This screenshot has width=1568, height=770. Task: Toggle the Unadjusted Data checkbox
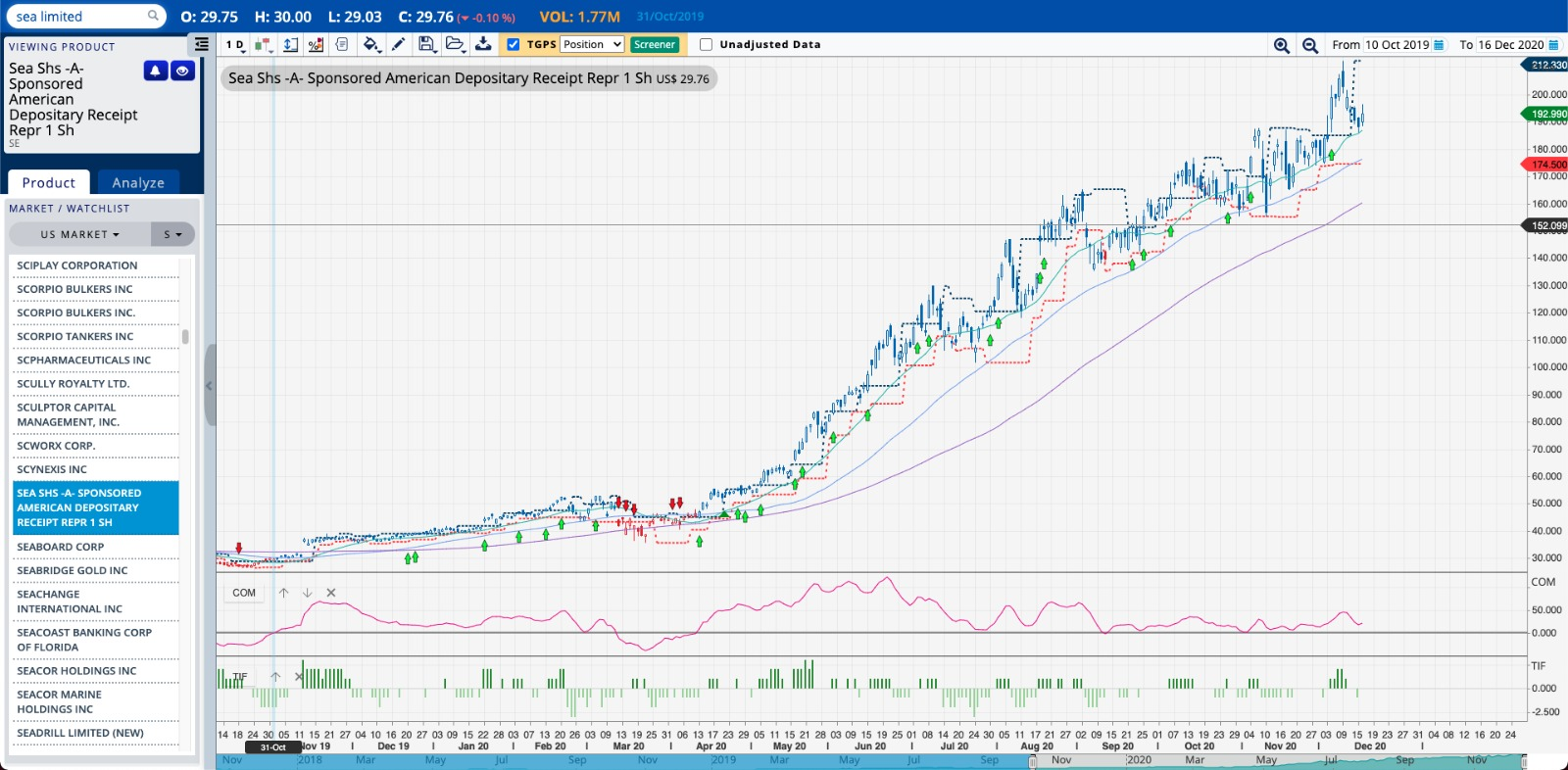tap(706, 44)
